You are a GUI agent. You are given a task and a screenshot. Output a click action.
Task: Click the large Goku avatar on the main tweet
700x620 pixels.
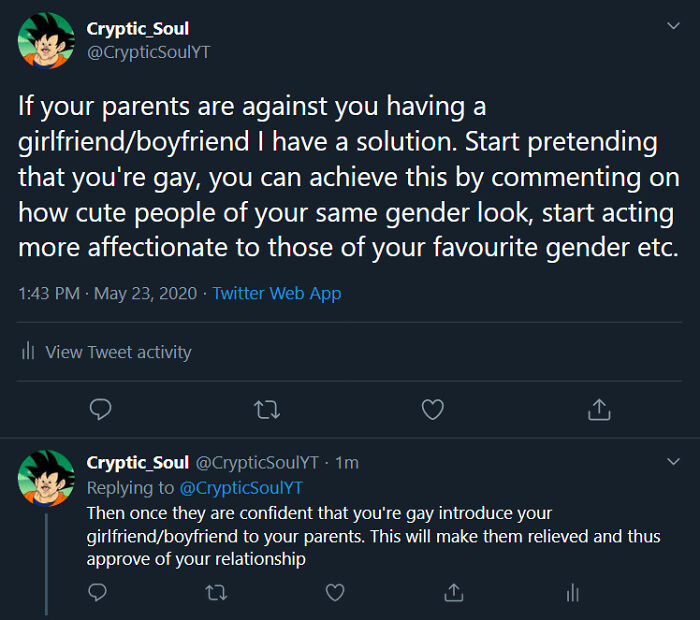click(46, 41)
